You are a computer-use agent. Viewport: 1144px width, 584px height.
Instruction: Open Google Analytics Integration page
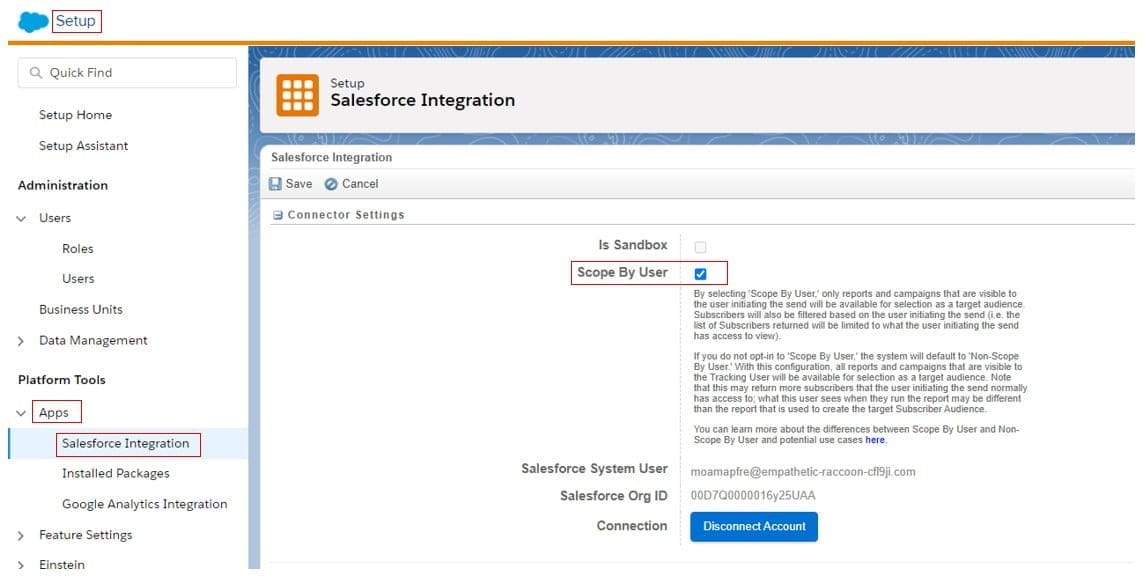(x=144, y=504)
